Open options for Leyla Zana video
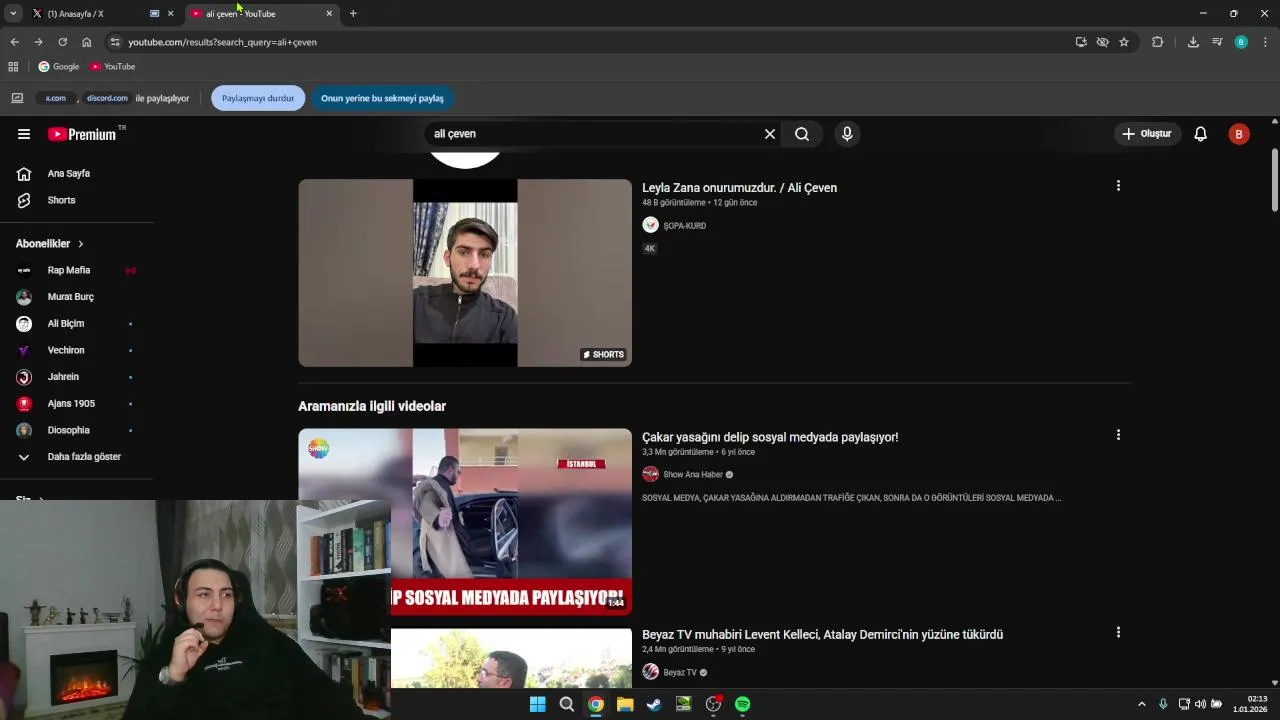The height and width of the screenshot is (720, 1280). [x=1118, y=186]
